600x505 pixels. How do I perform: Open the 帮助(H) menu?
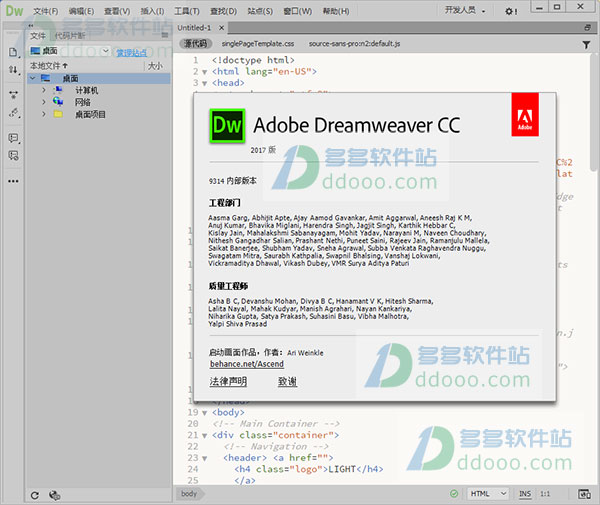pyautogui.click(x=336, y=11)
